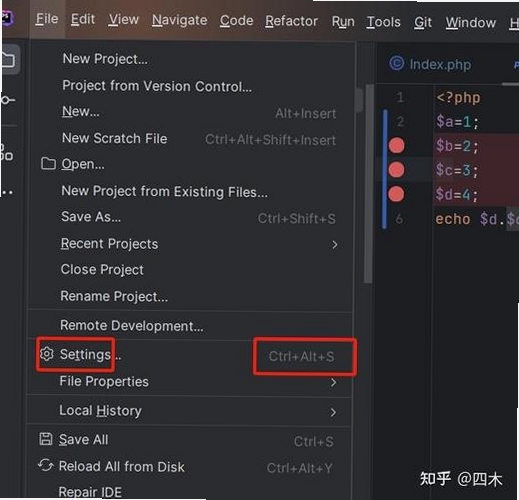
Task: Click the Open folder icon in menu
Action: 48,164
